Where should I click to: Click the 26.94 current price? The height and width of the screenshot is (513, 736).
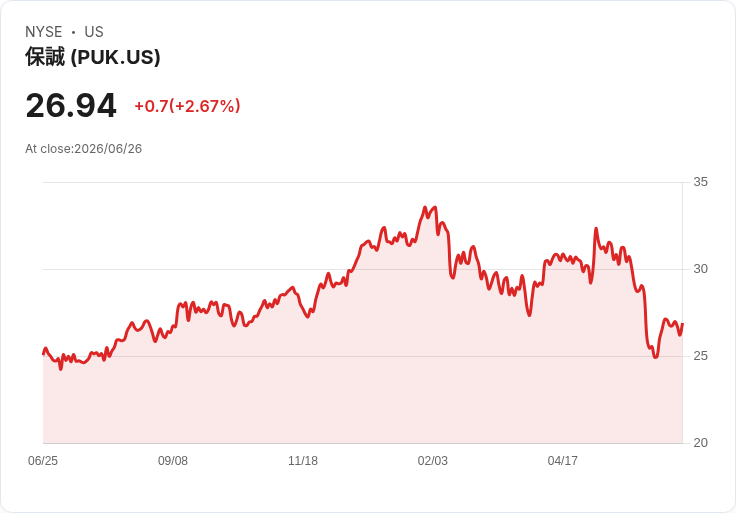[x=71, y=106]
